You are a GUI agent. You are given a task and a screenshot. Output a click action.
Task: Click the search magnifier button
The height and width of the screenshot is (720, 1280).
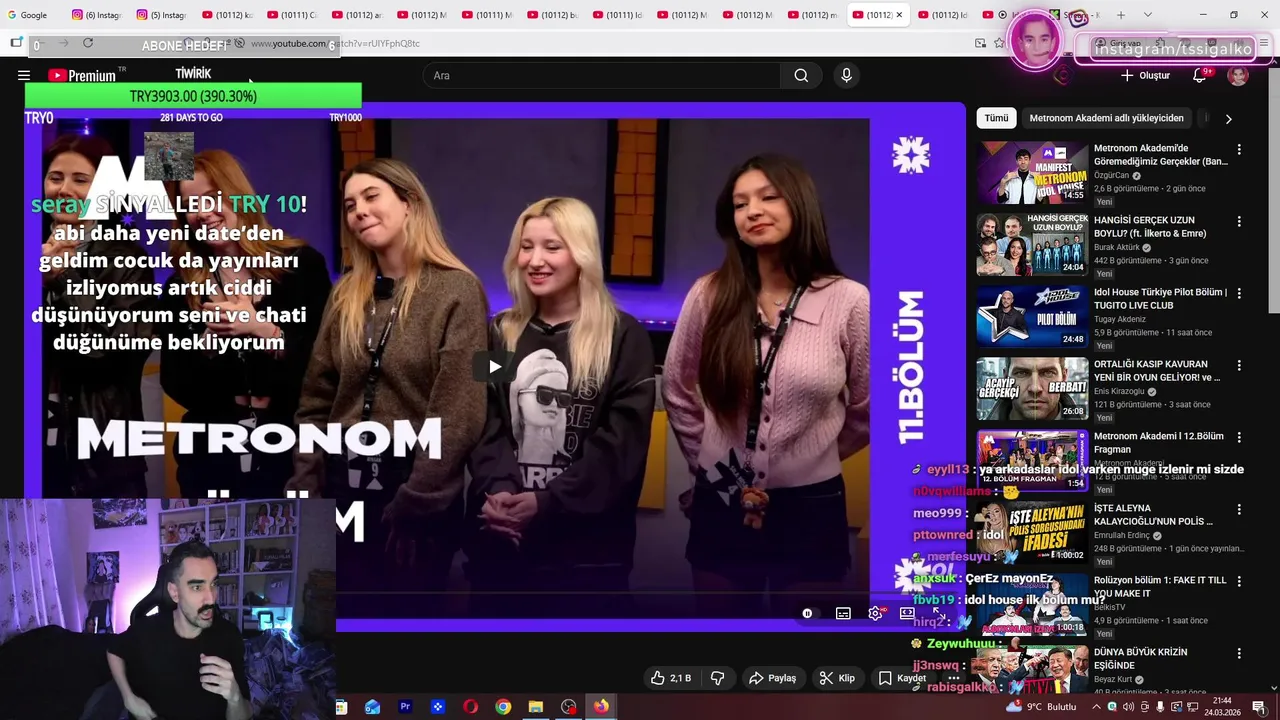click(801, 75)
